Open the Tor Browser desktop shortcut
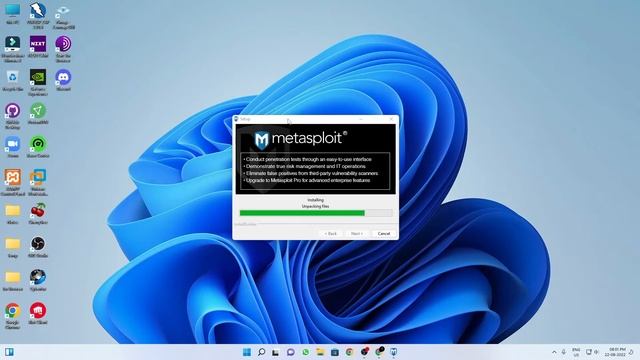The height and width of the screenshot is (360, 640). point(63,49)
